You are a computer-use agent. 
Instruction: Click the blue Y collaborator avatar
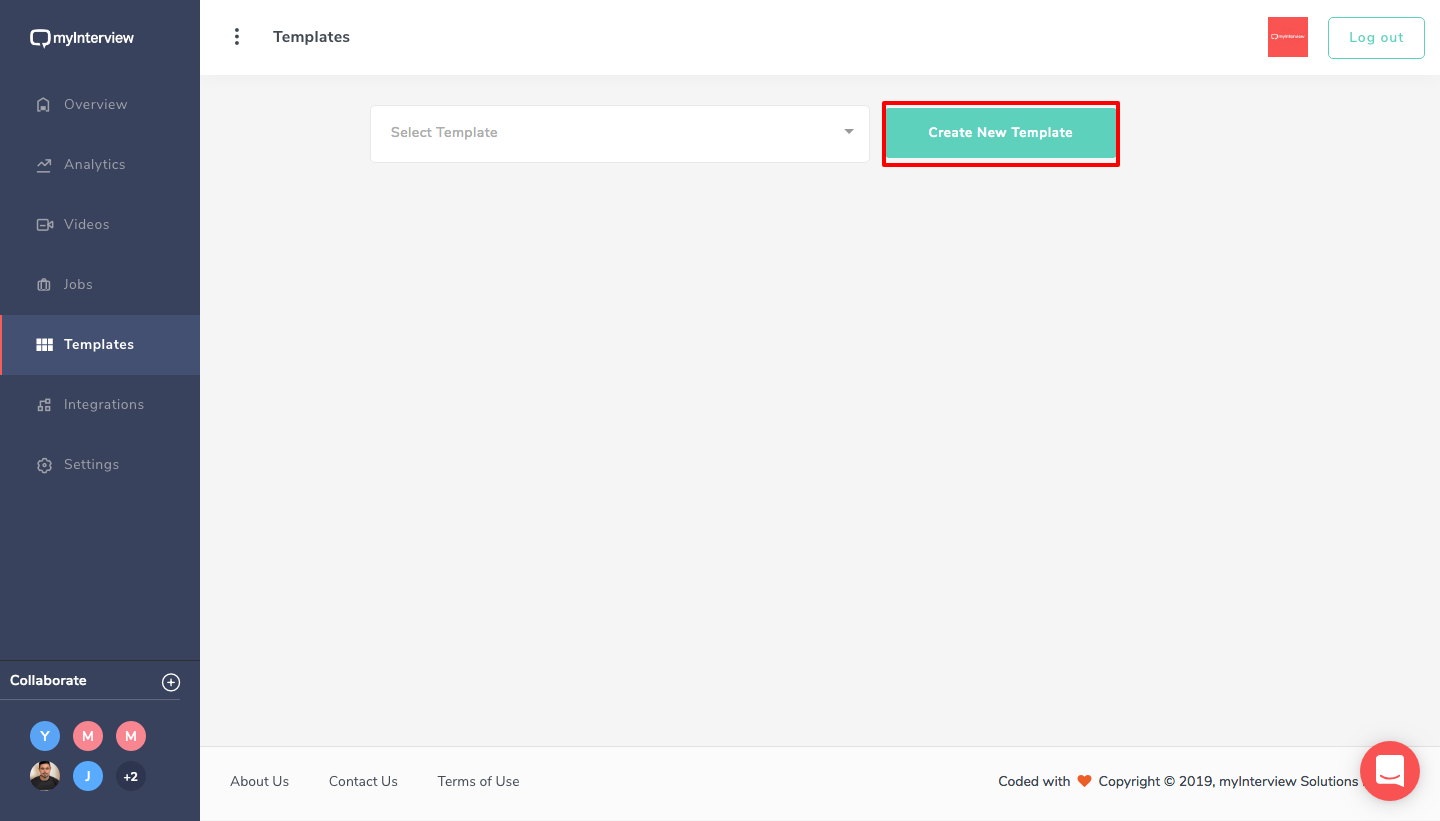point(45,737)
